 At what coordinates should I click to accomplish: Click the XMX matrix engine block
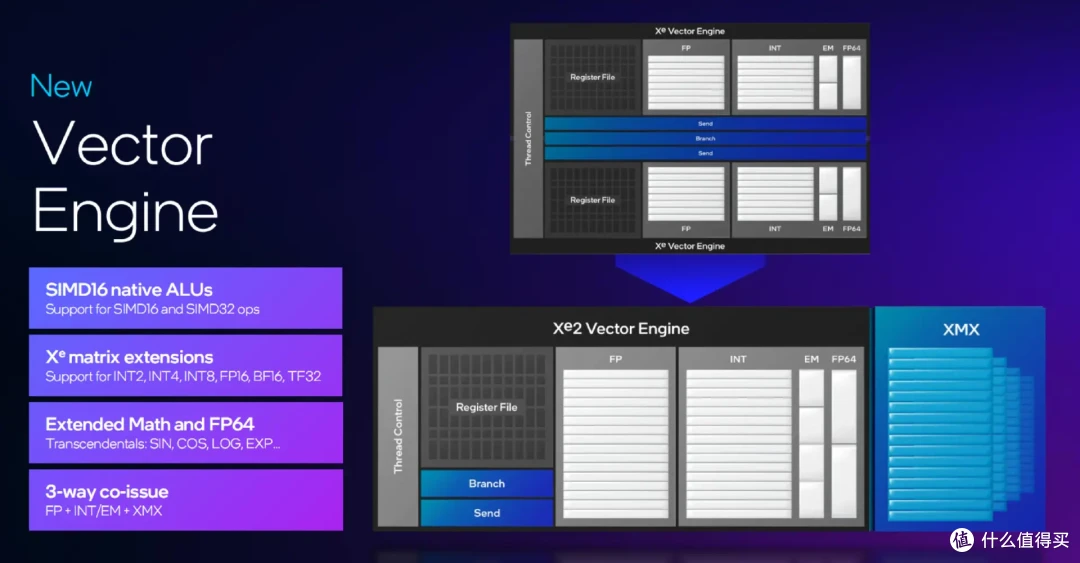960,420
